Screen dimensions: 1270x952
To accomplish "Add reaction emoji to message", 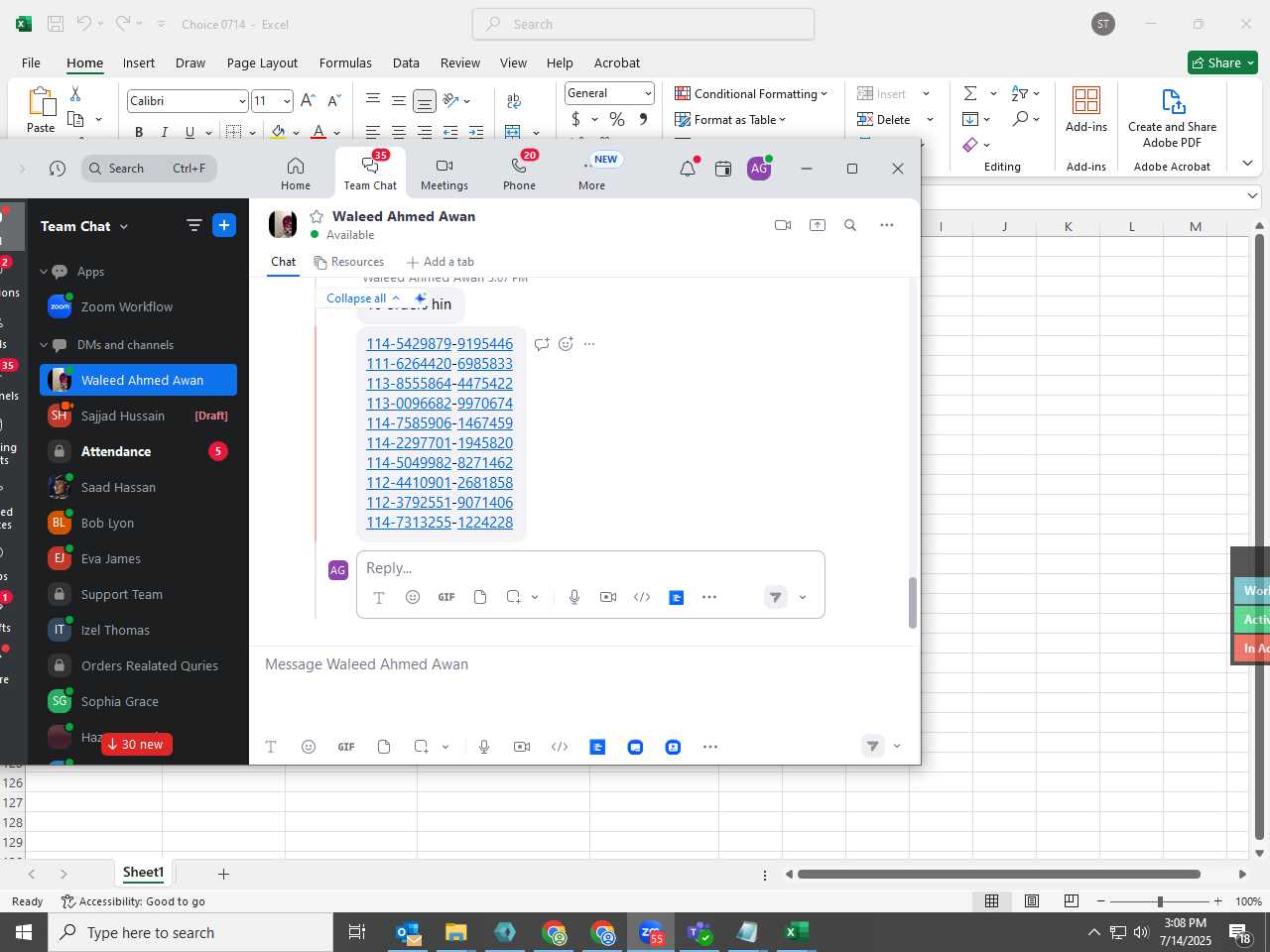I will [566, 344].
